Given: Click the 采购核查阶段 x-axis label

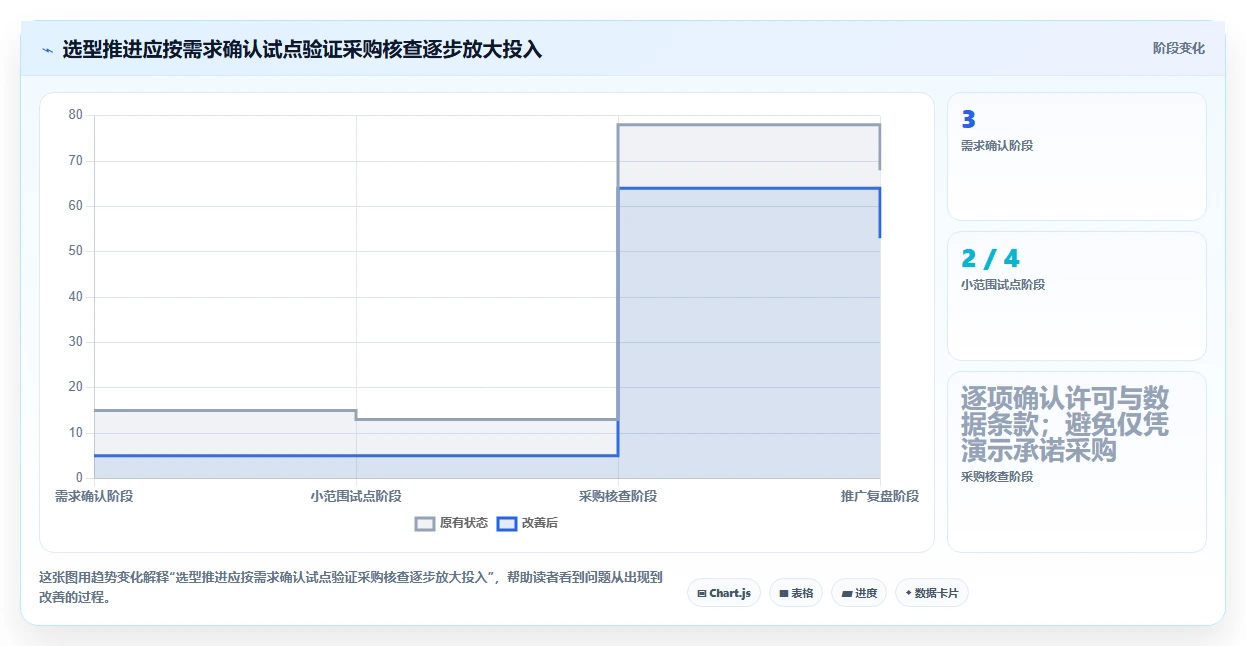Looking at the screenshot, I should 618,496.
